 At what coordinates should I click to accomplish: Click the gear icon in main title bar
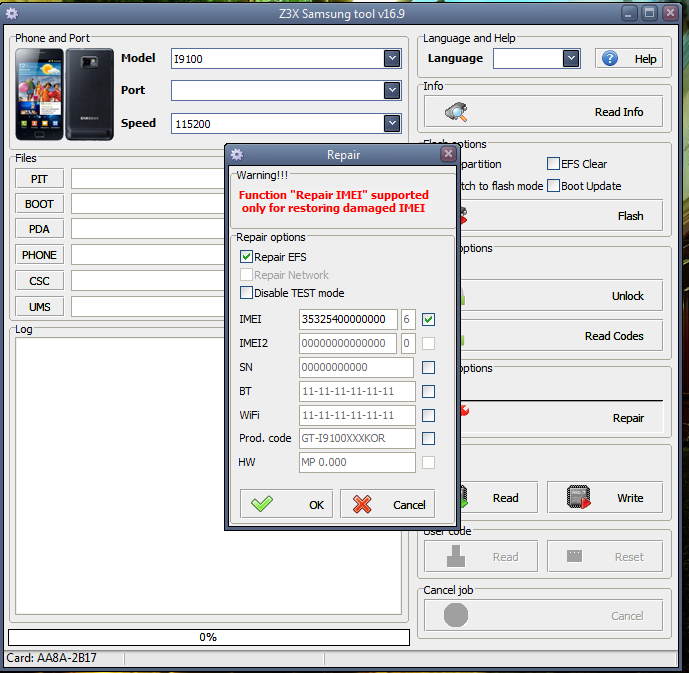12,14
